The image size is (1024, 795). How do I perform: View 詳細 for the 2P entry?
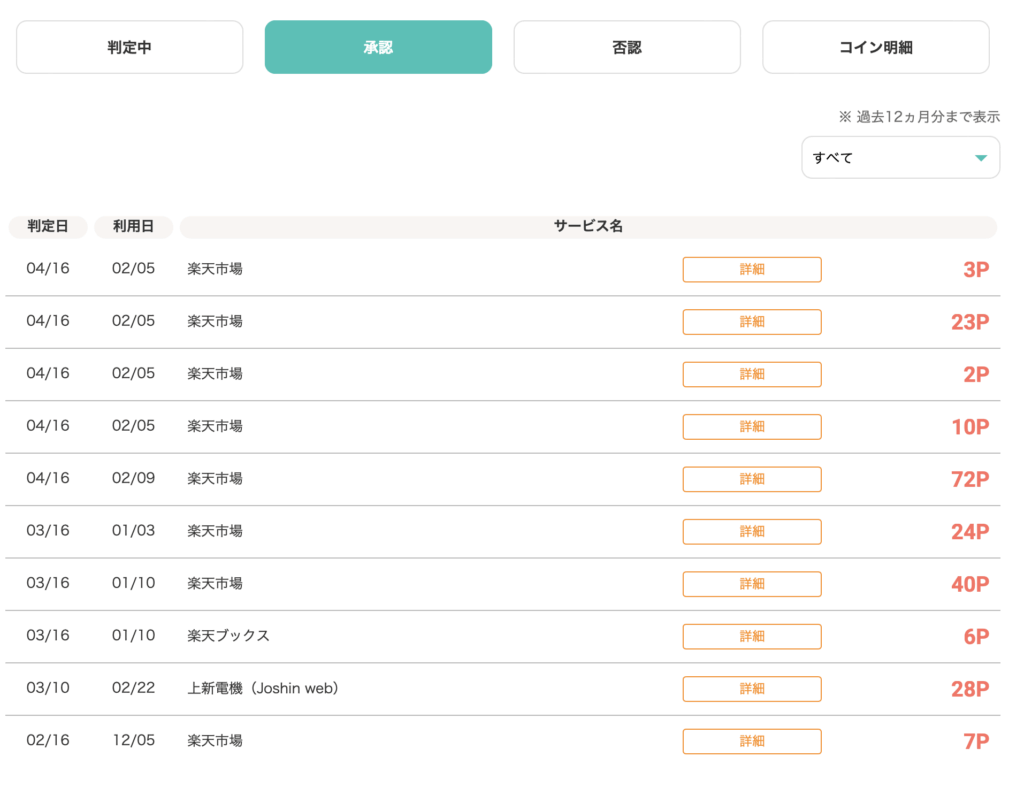point(751,374)
